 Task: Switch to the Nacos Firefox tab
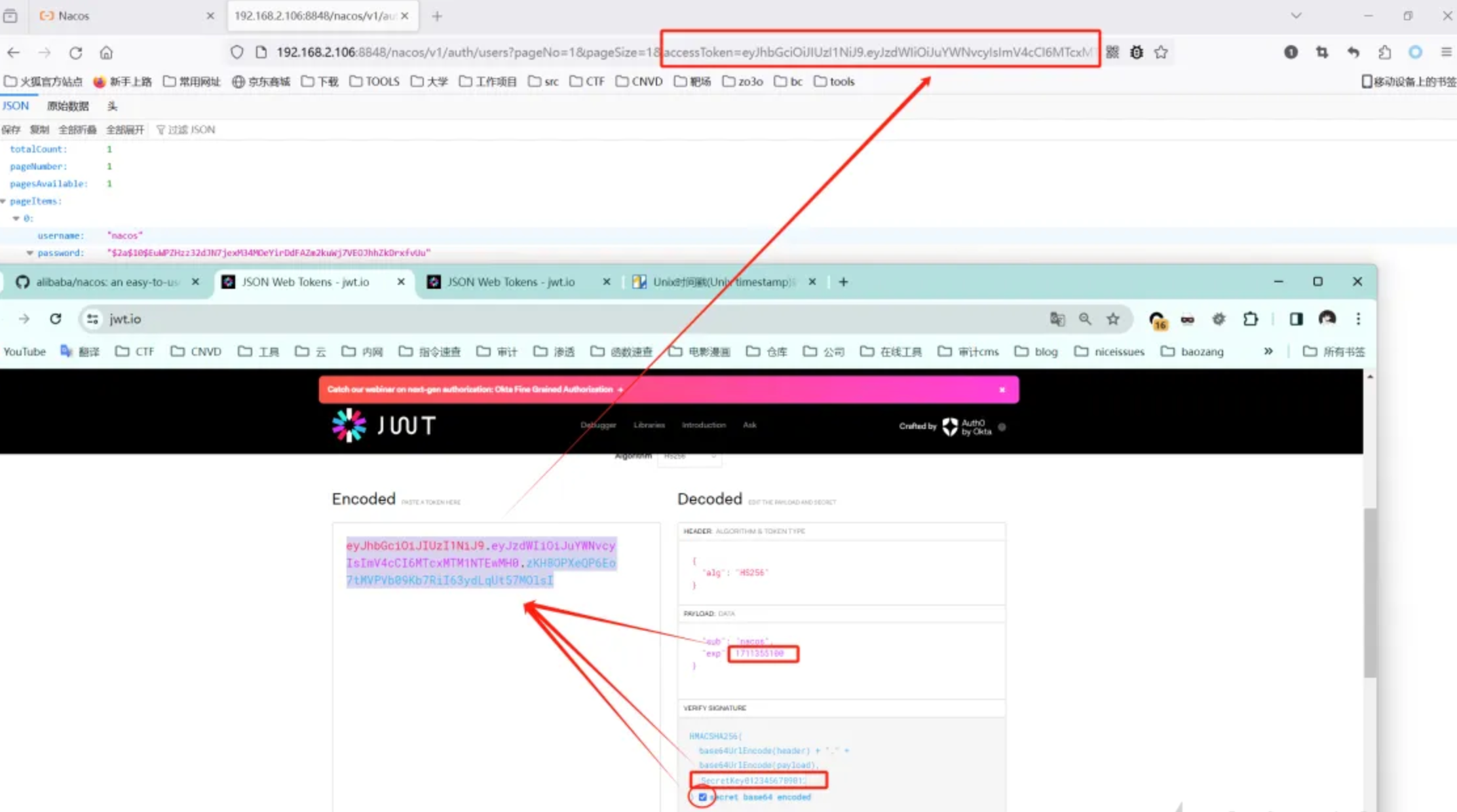(124, 16)
